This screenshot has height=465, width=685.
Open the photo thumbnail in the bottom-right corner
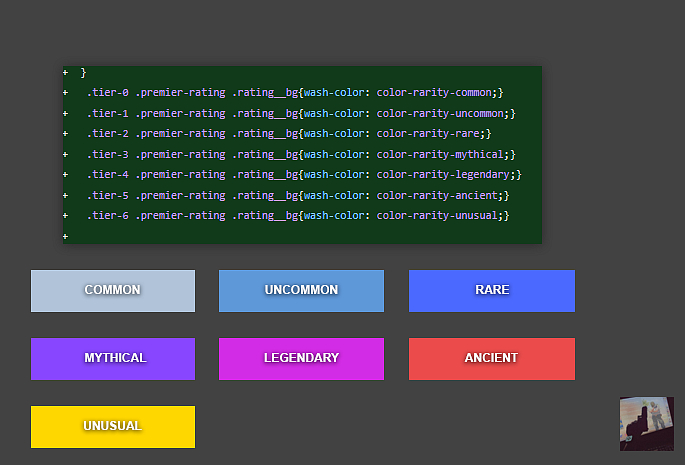(x=646, y=424)
